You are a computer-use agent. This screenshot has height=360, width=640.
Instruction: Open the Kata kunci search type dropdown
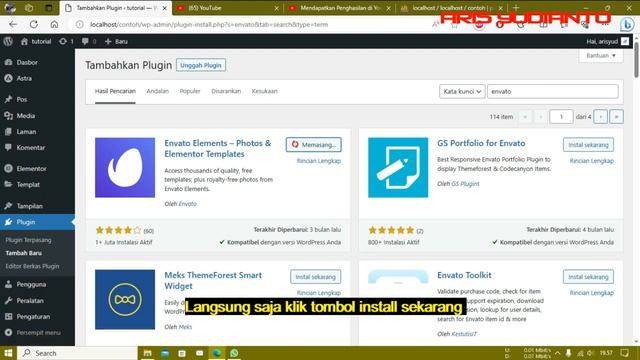click(x=462, y=91)
